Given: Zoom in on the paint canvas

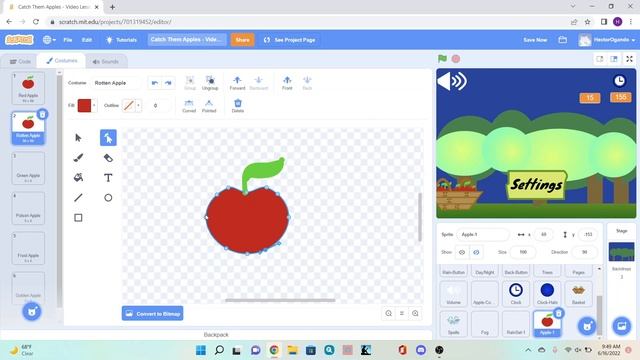Looking at the screenshot, I should click(x=415, y=313).
